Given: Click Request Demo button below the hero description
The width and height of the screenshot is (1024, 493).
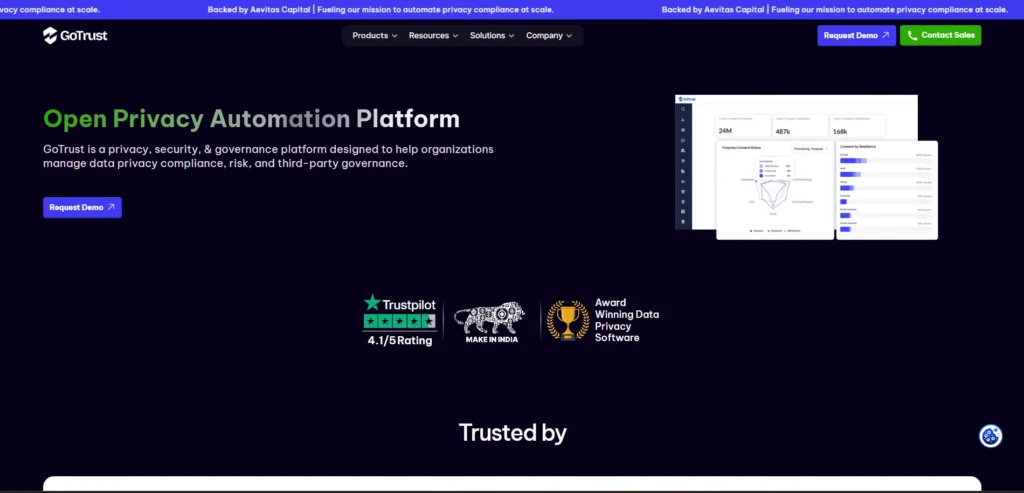Looking at the screenshot, I should [82, 207].
